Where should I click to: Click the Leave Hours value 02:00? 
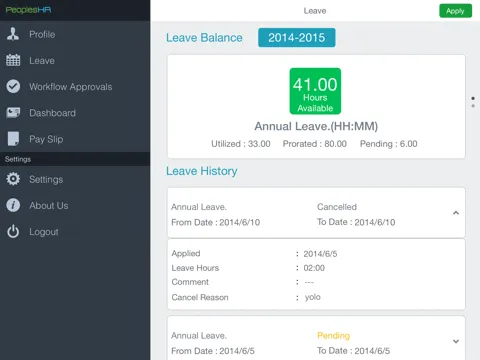tap(314, 268)
